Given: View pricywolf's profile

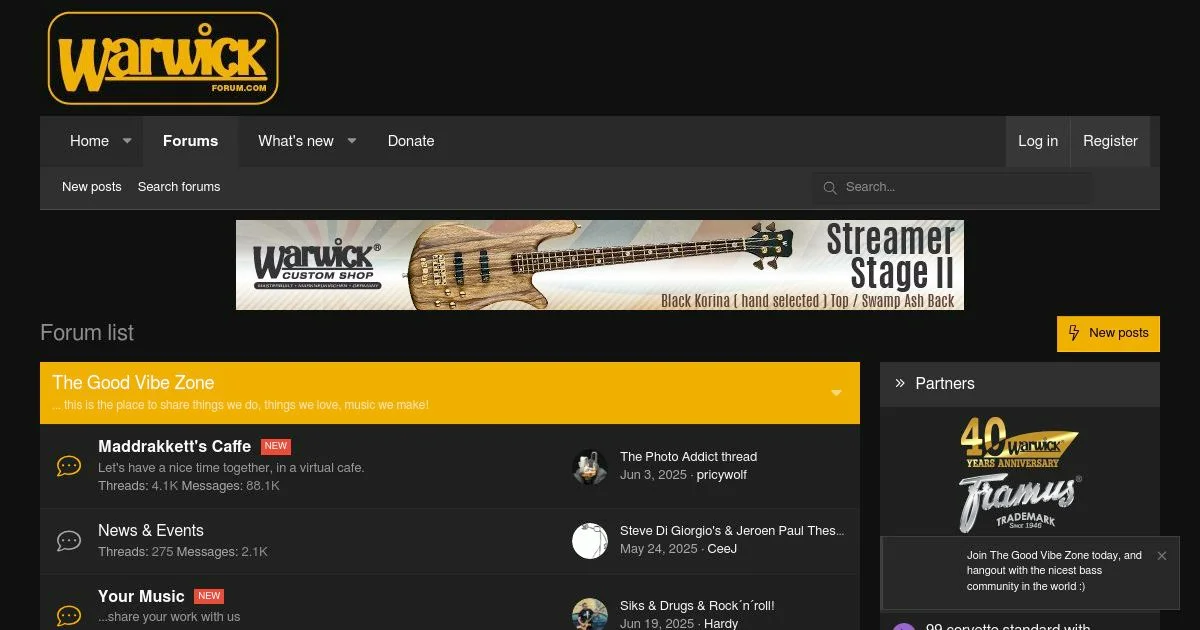Looking at the screenshot, I should [722, 475].
